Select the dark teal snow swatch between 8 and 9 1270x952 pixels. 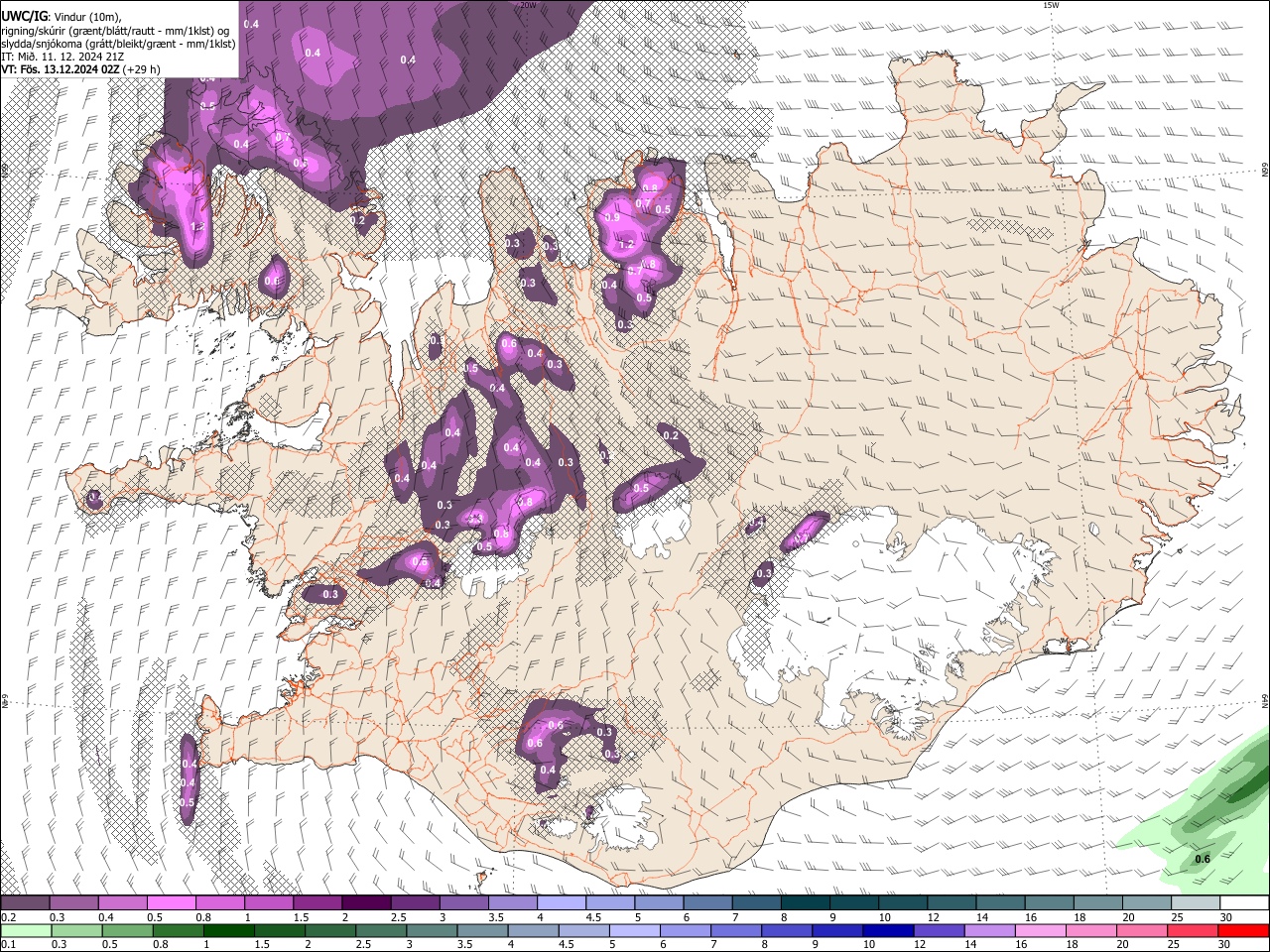806,903
